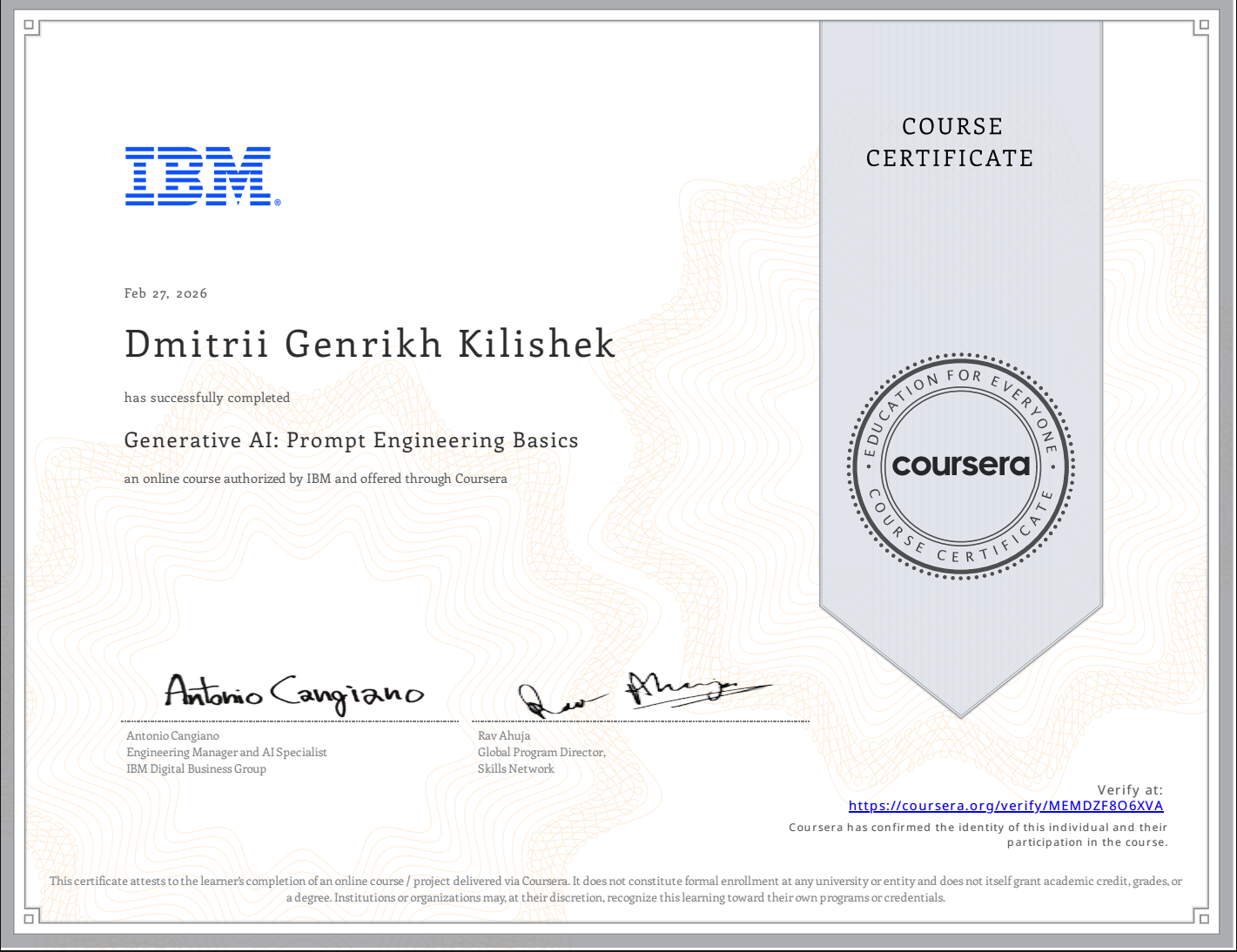Click the disclaimer paragraph at the certificate bottom
This screenshot has height=952, width=1237.
pyautogui.click(x=615, y=889)
